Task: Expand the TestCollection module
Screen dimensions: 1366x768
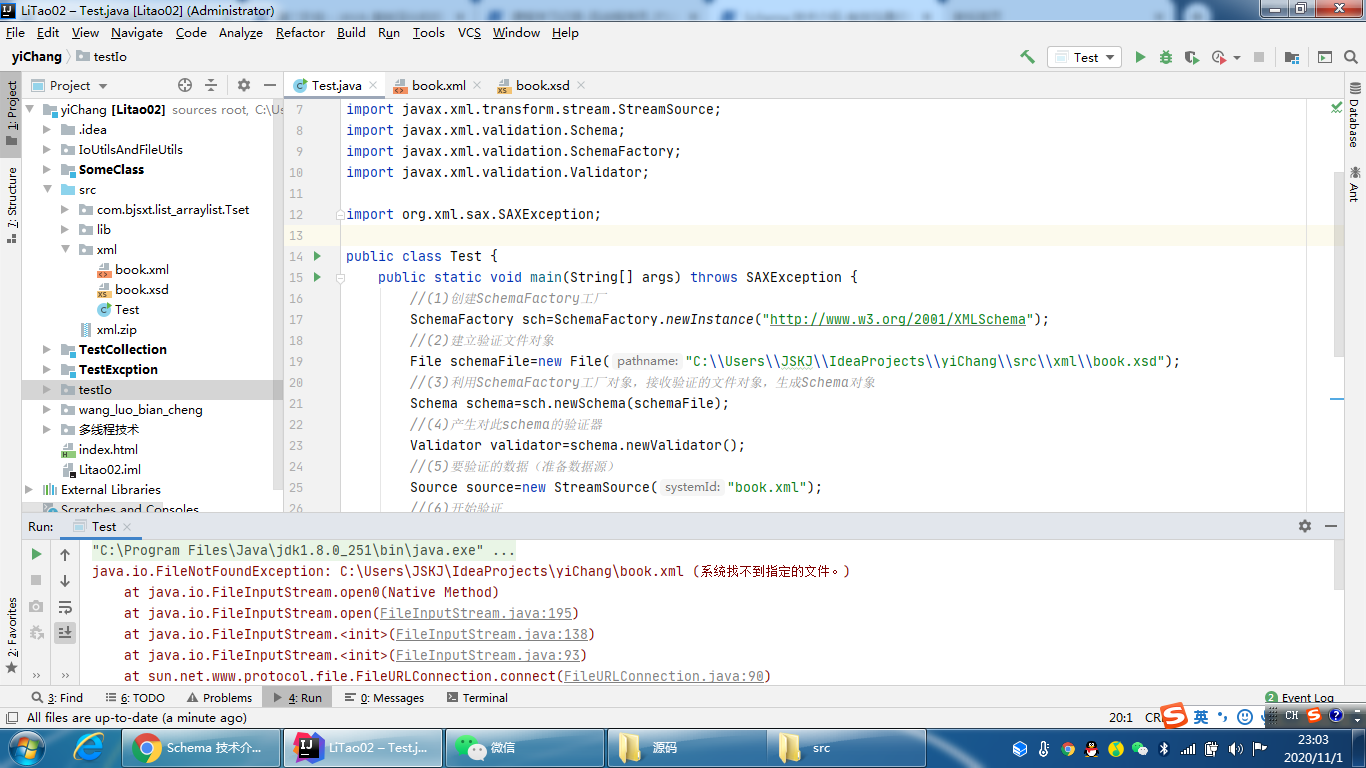Action: point(47,350)
